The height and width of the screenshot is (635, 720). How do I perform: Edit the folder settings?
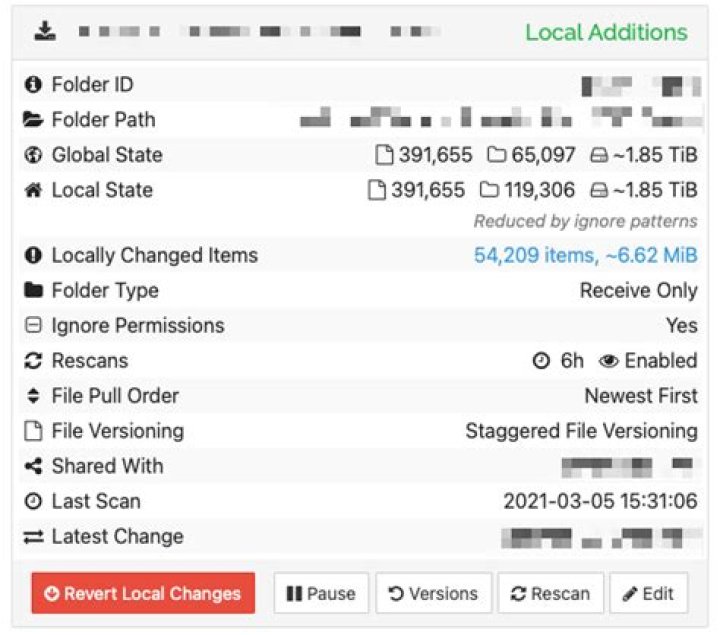point(648,593)
